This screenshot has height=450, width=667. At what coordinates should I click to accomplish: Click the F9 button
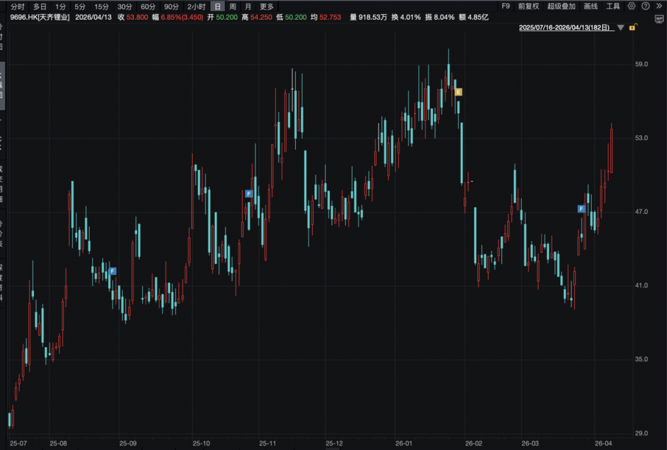504,6
